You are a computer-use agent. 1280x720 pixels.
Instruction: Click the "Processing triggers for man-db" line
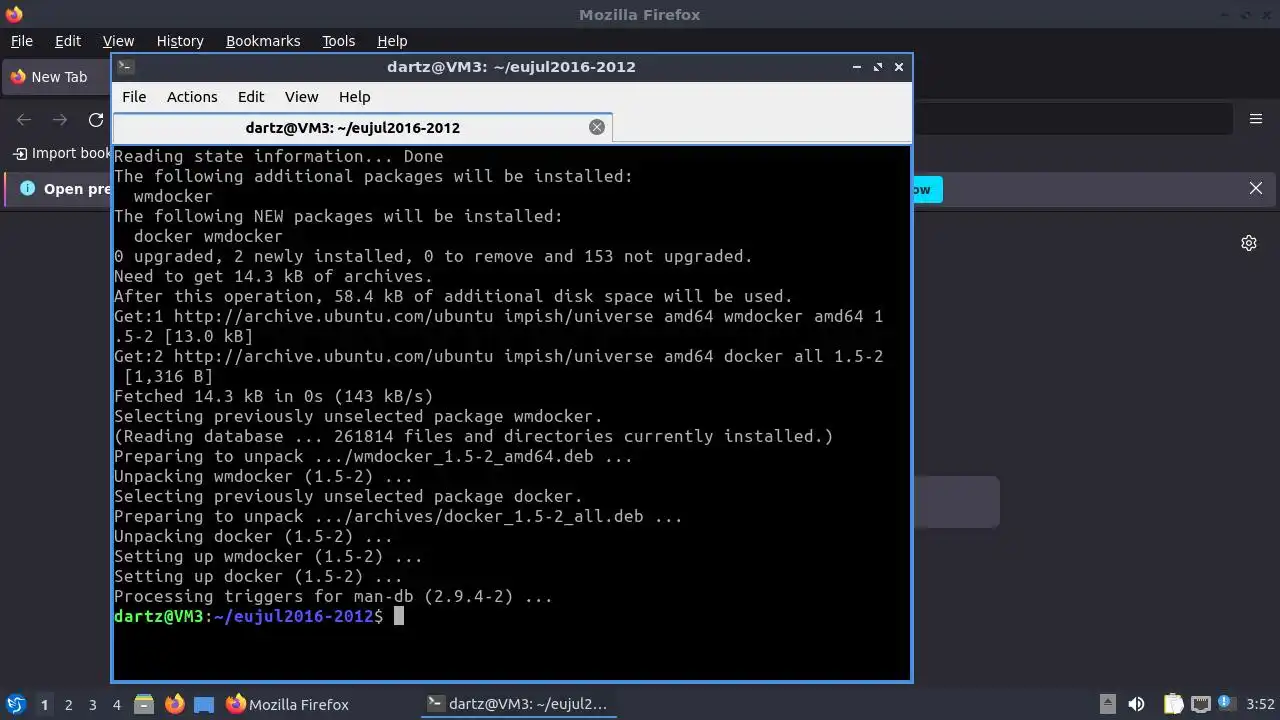coord(333,596)
